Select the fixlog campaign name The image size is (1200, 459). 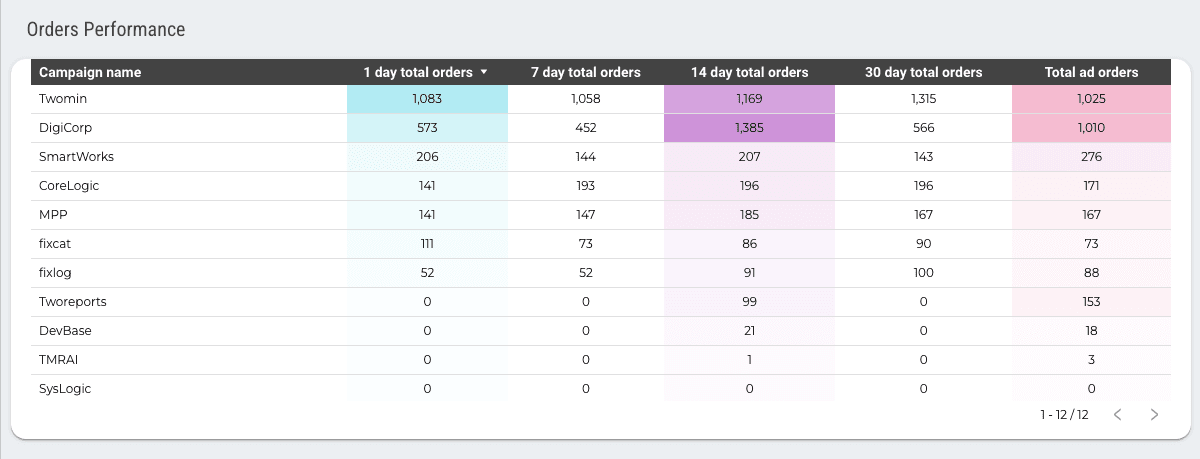[56, 273]
